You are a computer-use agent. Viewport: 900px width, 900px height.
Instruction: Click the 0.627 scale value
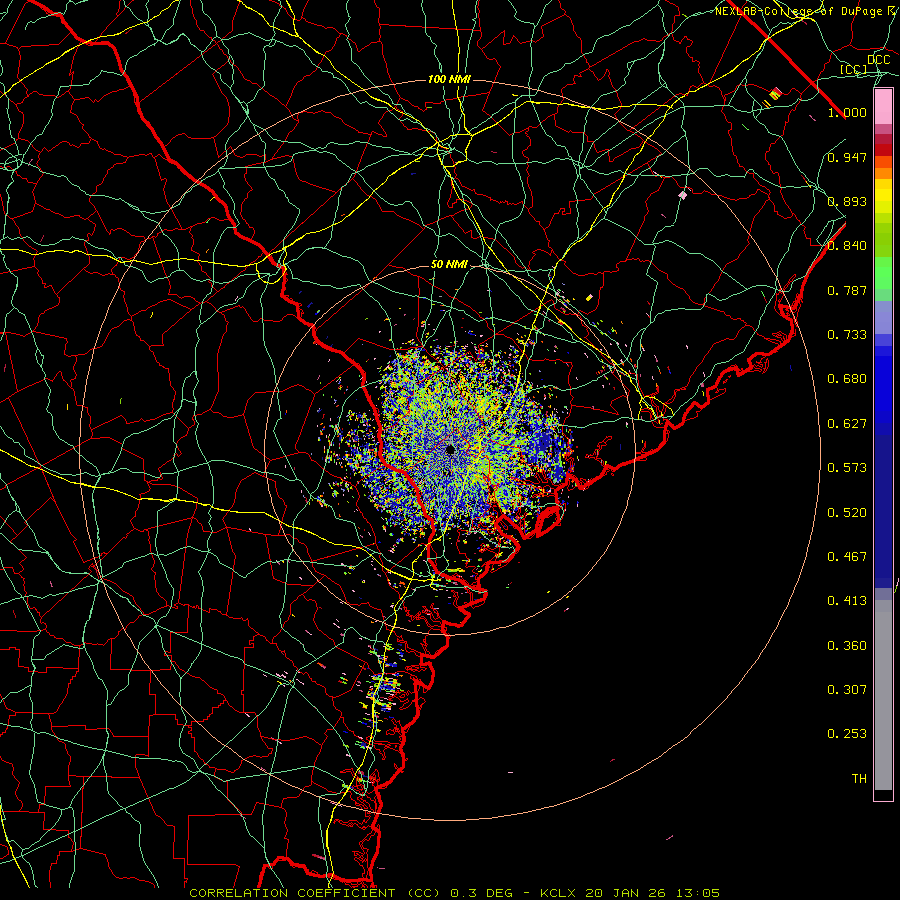coord(847,424)
